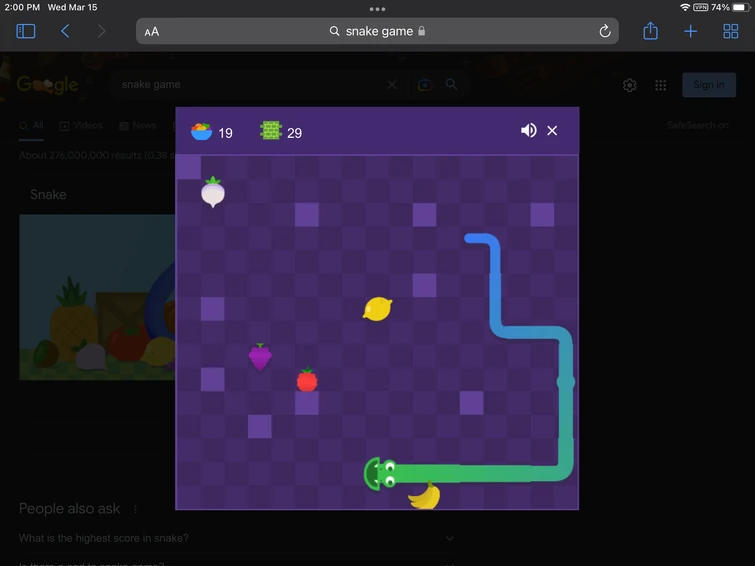Show the tab overview grid
The width and height of the screenshot is (755, 566).
(730, 31)
